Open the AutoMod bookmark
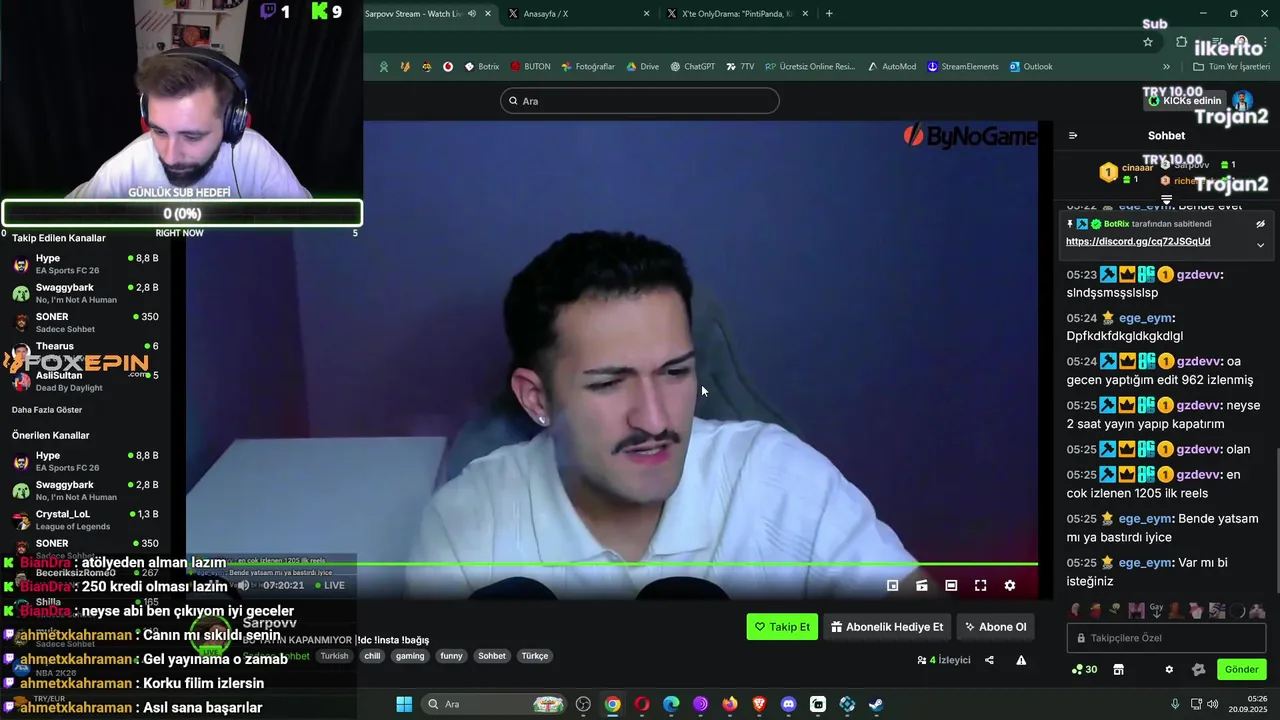Screen dimensions: 1280x720 [892, 67]
